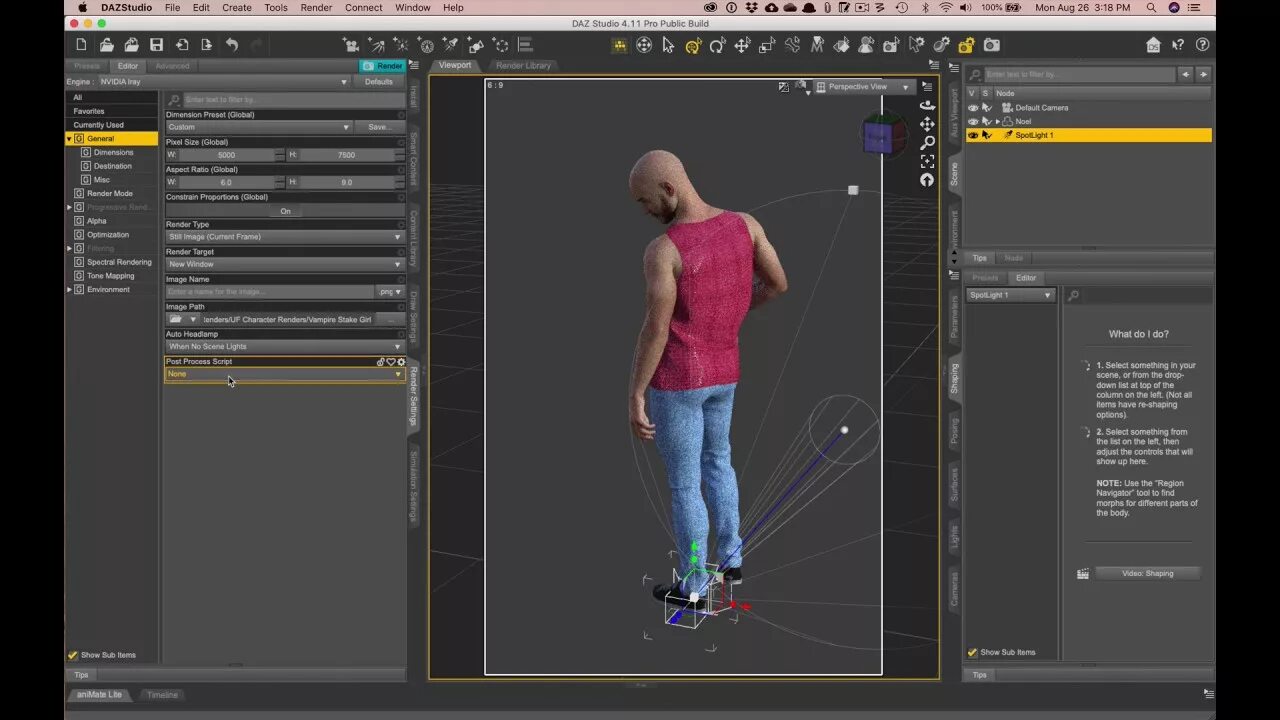Image resolution: width=1280 pixels, height=720 pixels.
Task: Open the Engine NVIDIA Iray dropdown
Action: [x=223, y=82]
